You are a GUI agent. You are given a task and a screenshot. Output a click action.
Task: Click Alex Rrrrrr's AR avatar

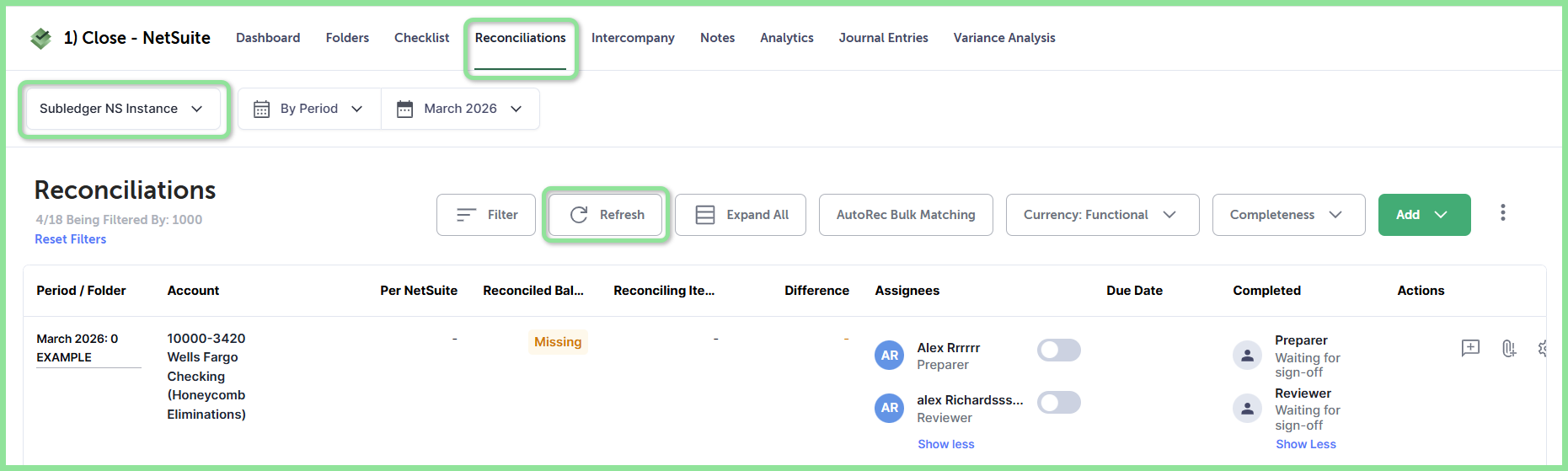(890, 356)
